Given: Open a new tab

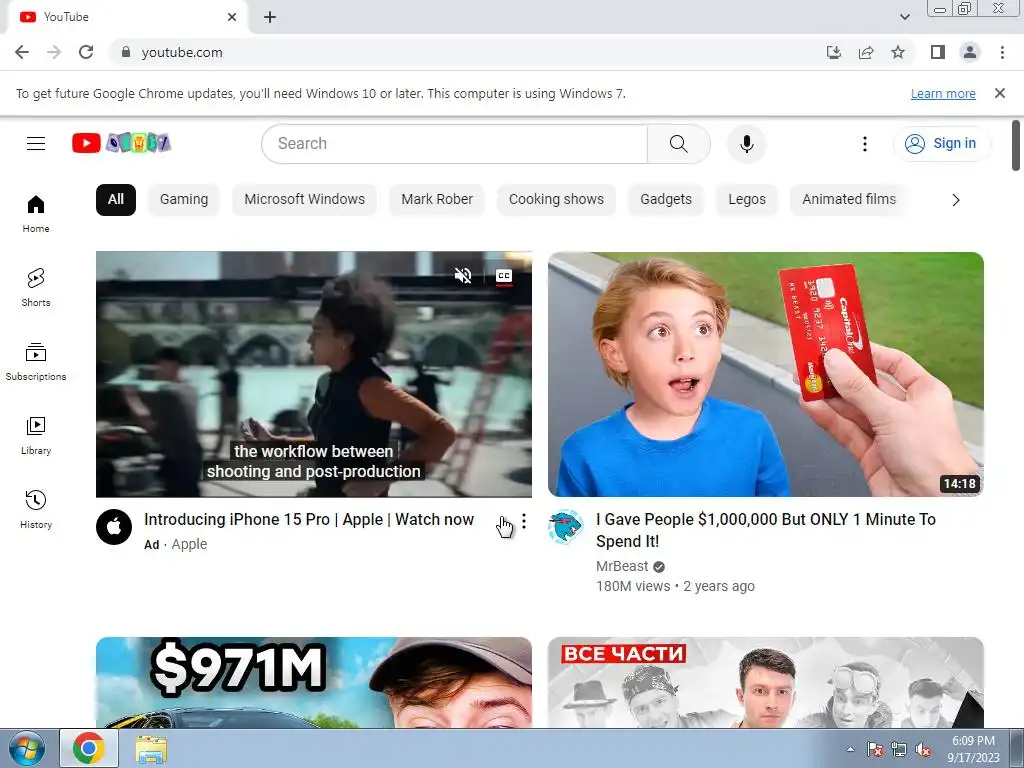Looking at the screenshot, I should click(x=270, y=17).
